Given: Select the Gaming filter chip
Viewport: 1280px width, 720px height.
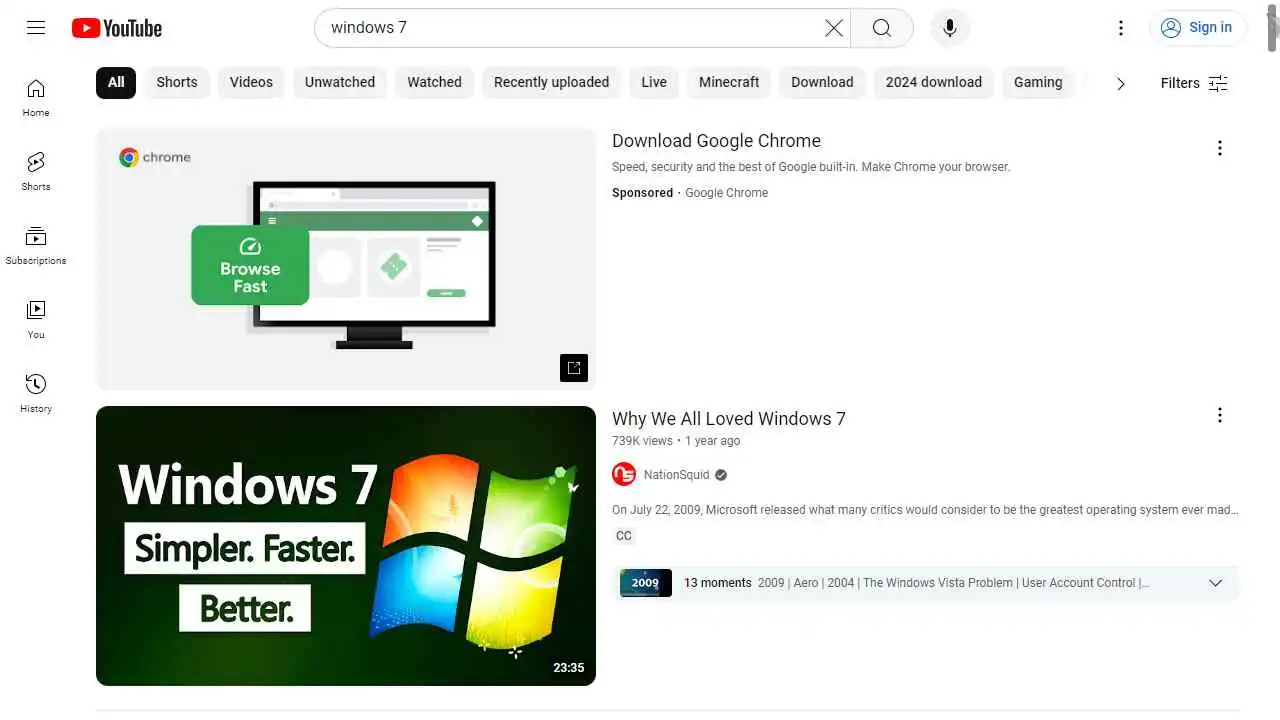Looking at the screenshot, I should pyautogui.click(x=1038, y=82).
